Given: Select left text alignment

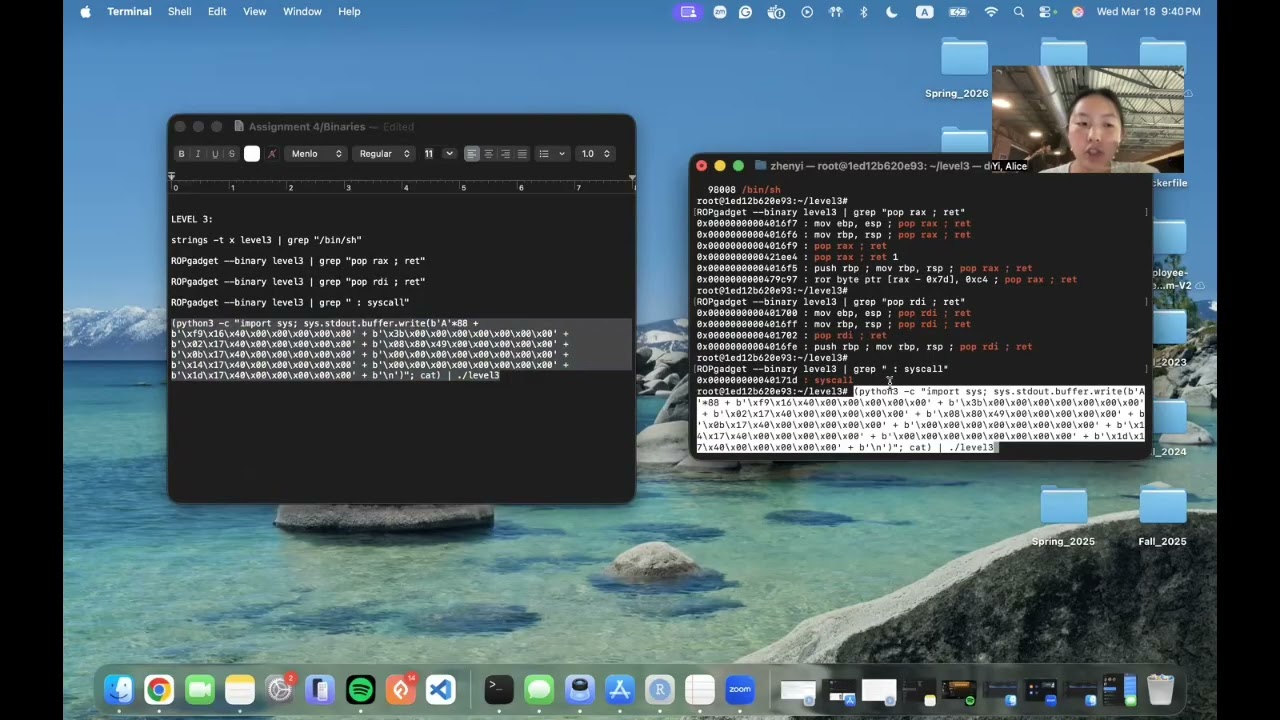Looking at the screenshot, I should (x=472, y=154).
